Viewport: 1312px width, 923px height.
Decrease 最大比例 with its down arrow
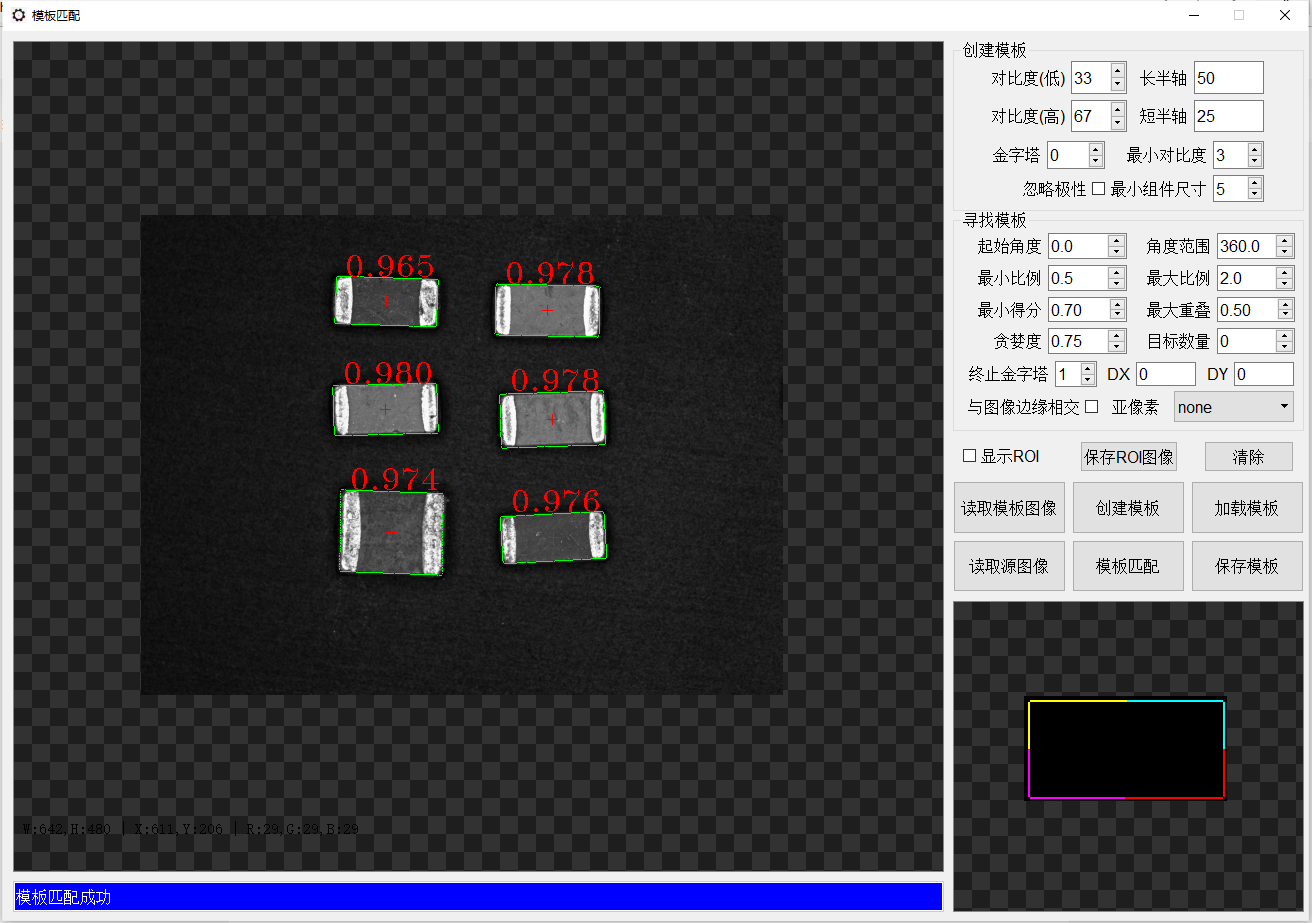[x=1285, y=284]
